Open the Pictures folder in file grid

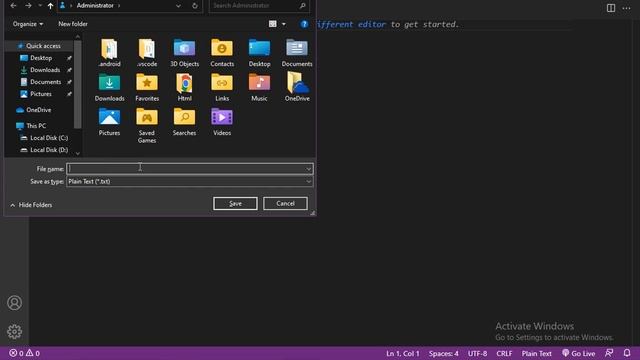click(109, 122)
